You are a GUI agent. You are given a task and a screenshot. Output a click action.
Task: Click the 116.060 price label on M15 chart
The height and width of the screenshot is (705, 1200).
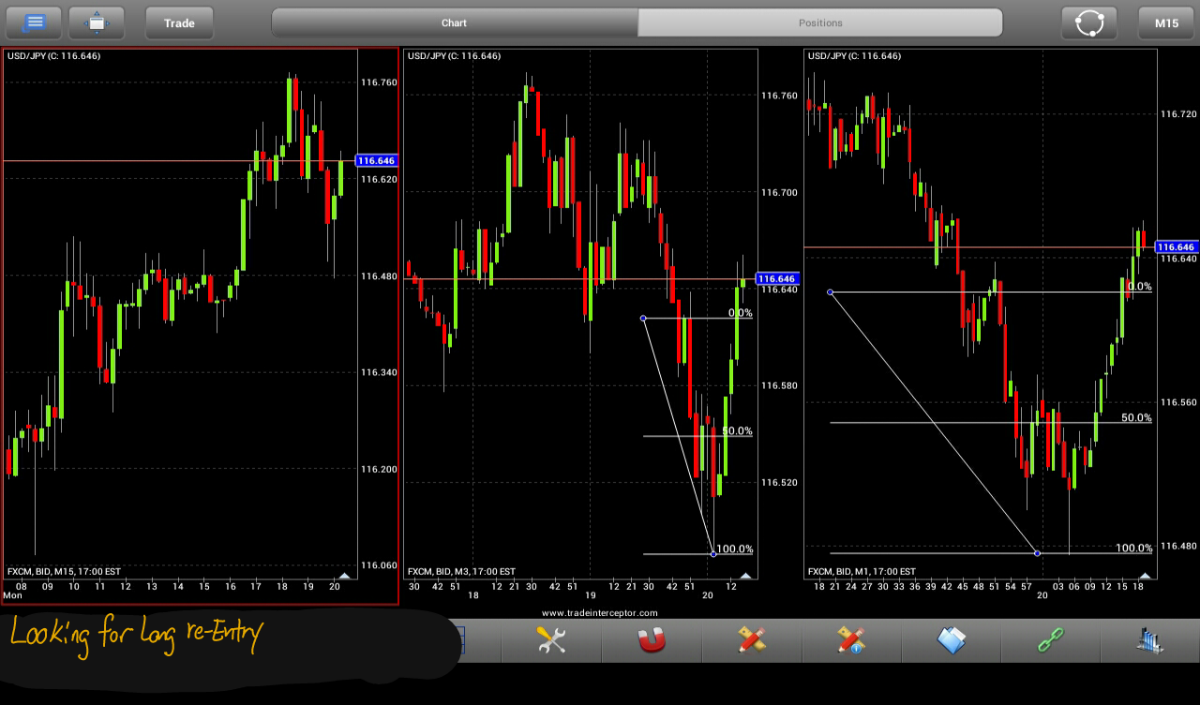point(379,565)
